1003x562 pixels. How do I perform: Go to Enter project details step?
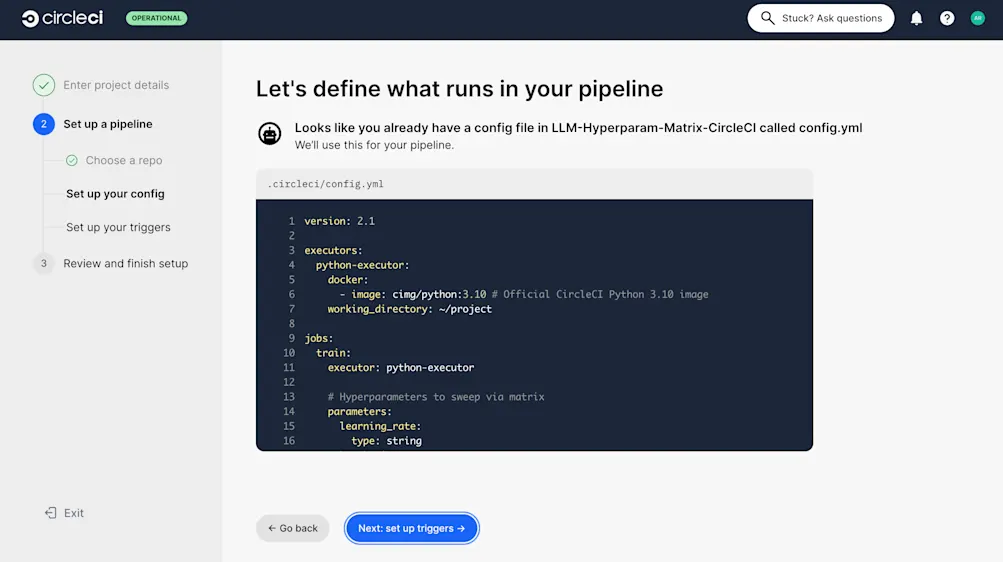[x=116, y=85]
